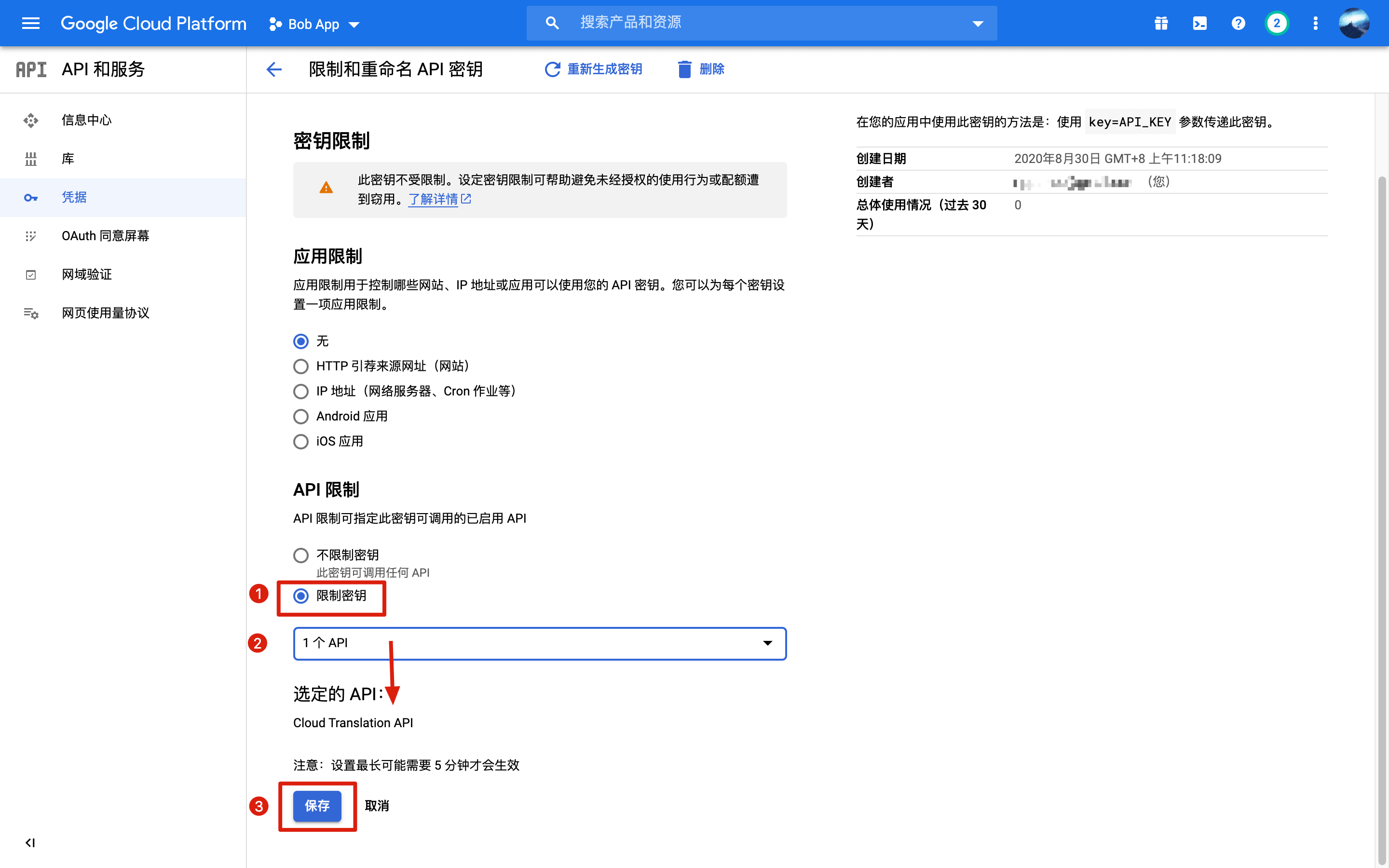
Task: Click the 网页使用量协议 settings icon
Action: click(x=30, y=313)
